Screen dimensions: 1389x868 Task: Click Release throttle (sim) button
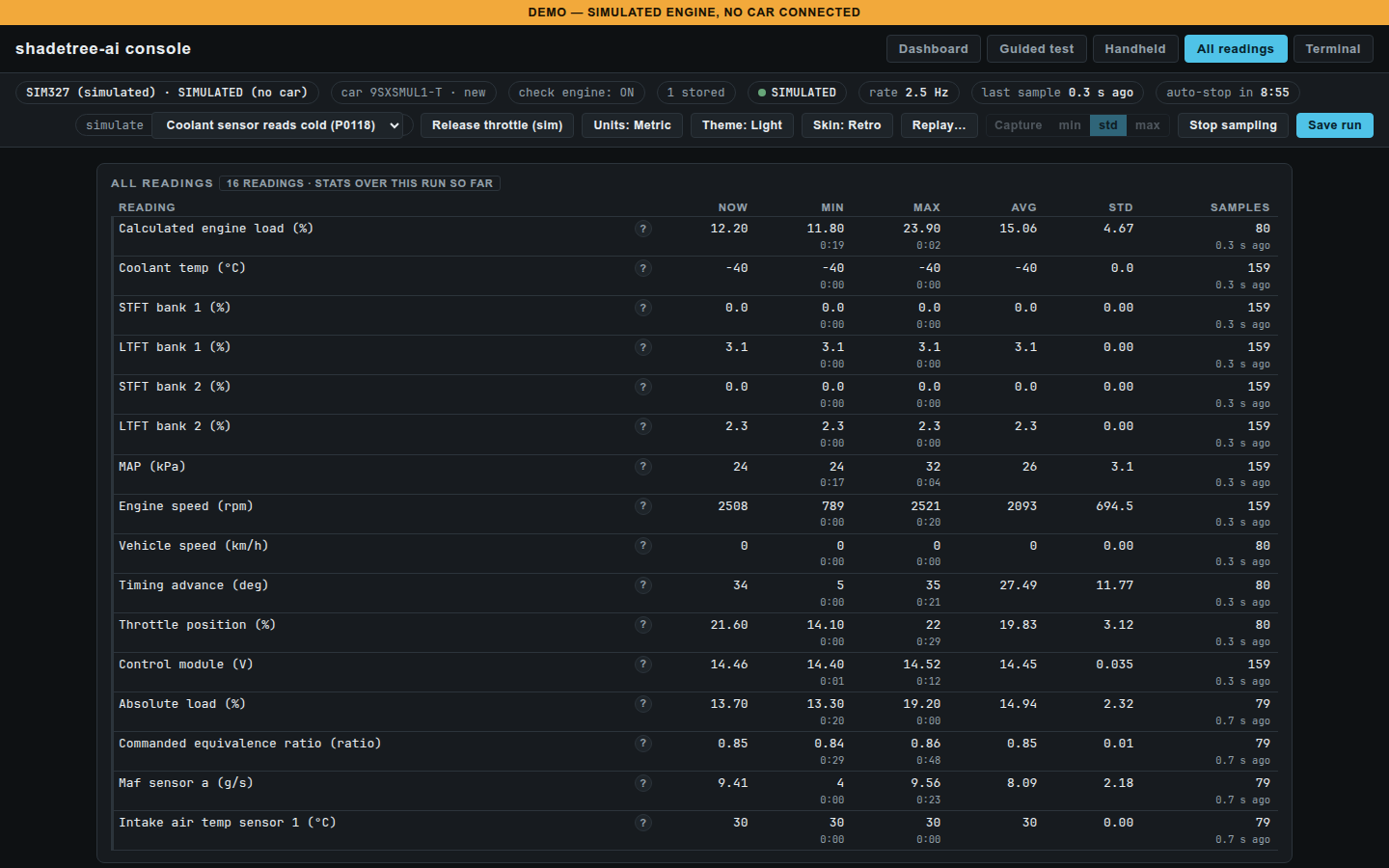(x=498, y=125)
